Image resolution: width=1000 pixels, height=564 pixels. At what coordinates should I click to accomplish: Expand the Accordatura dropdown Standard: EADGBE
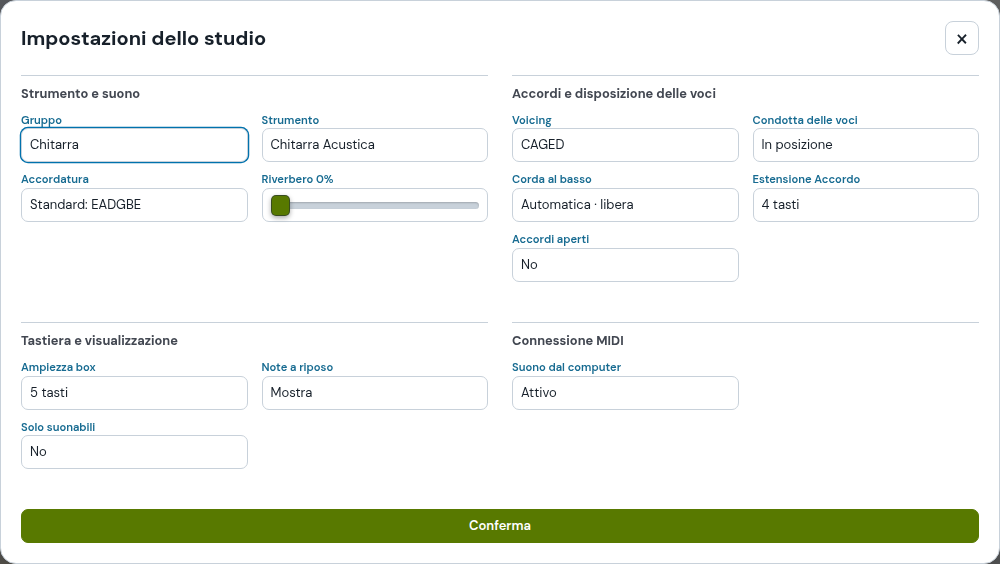pos(135,205)
